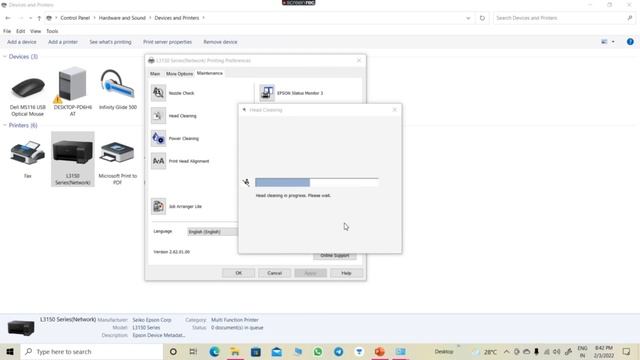Switch to the More Options tab

pos(179,73)
